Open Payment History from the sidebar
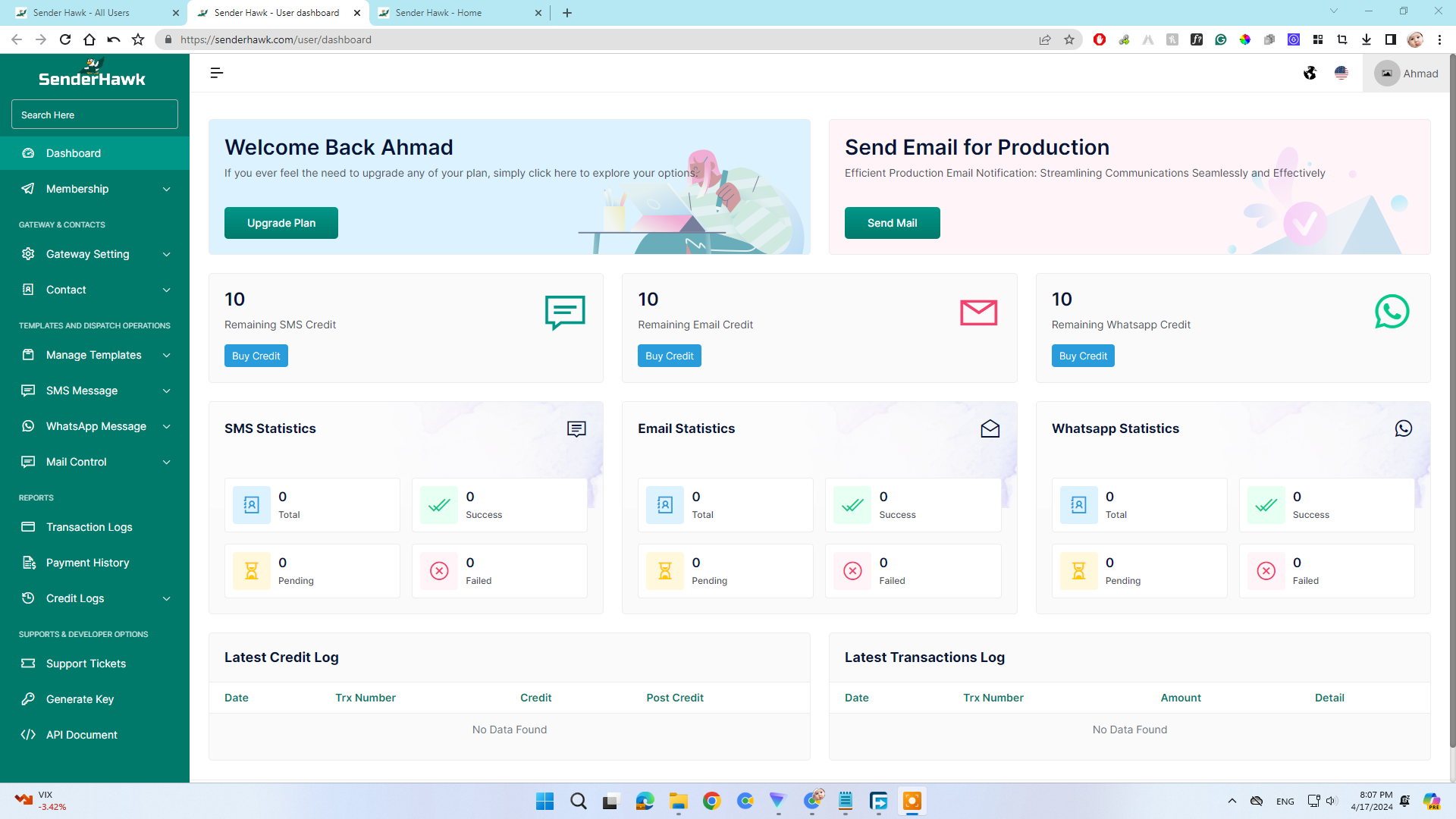 [x=87, y=563]
